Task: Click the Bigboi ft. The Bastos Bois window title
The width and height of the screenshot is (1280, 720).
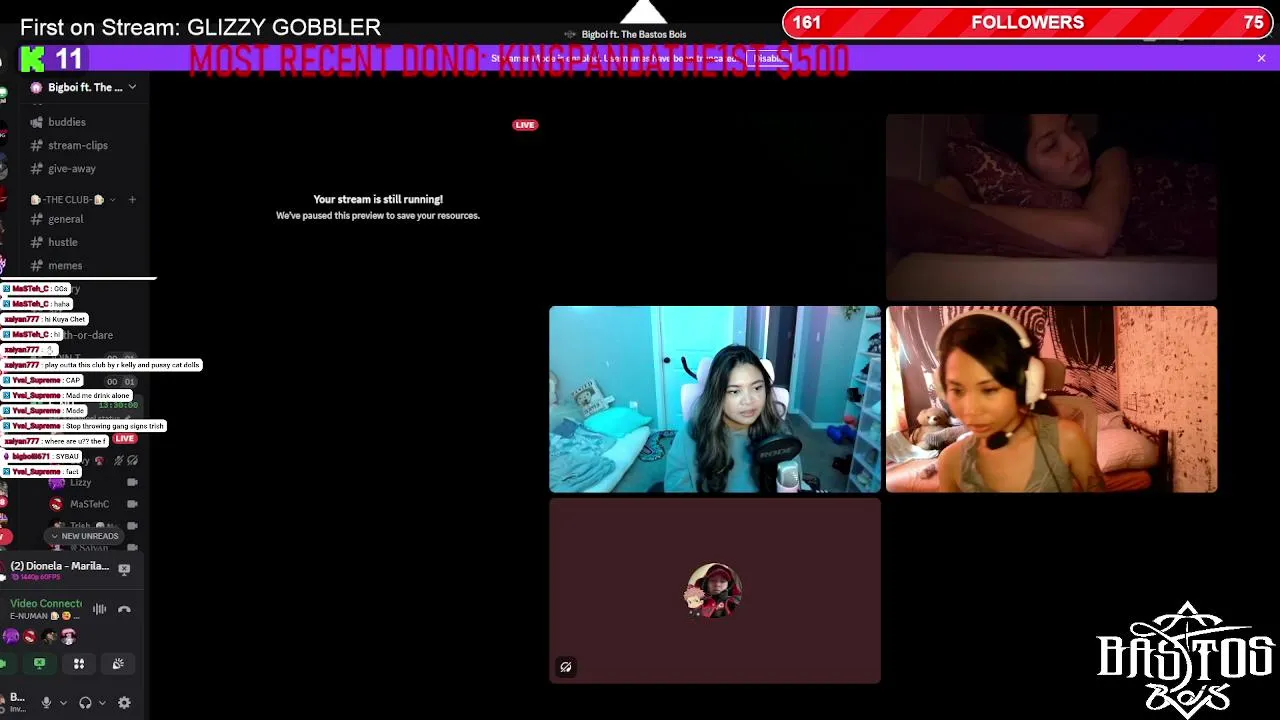Action: (x=634, y=34)
